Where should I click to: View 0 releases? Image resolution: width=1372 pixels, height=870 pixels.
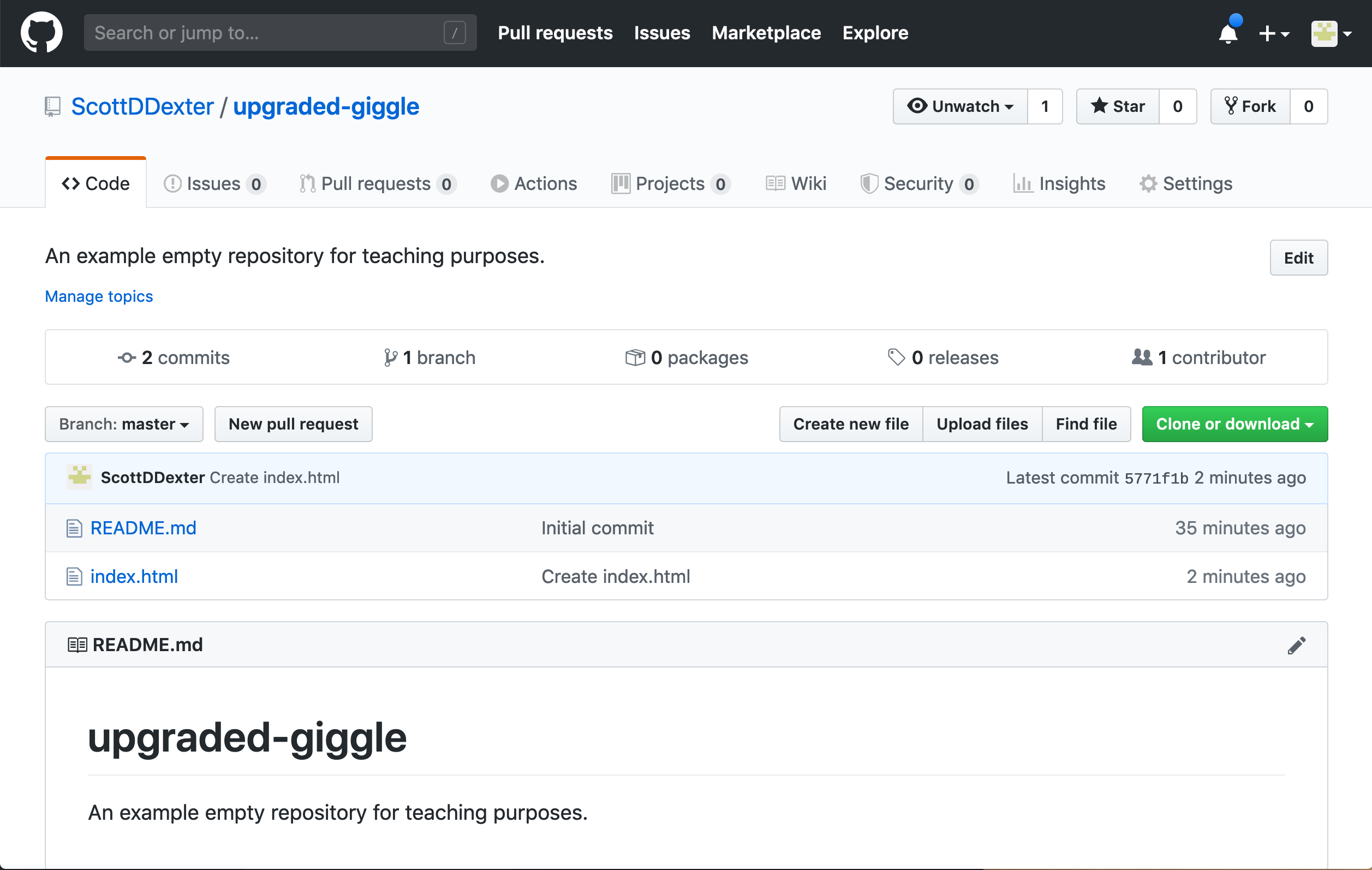943,358
